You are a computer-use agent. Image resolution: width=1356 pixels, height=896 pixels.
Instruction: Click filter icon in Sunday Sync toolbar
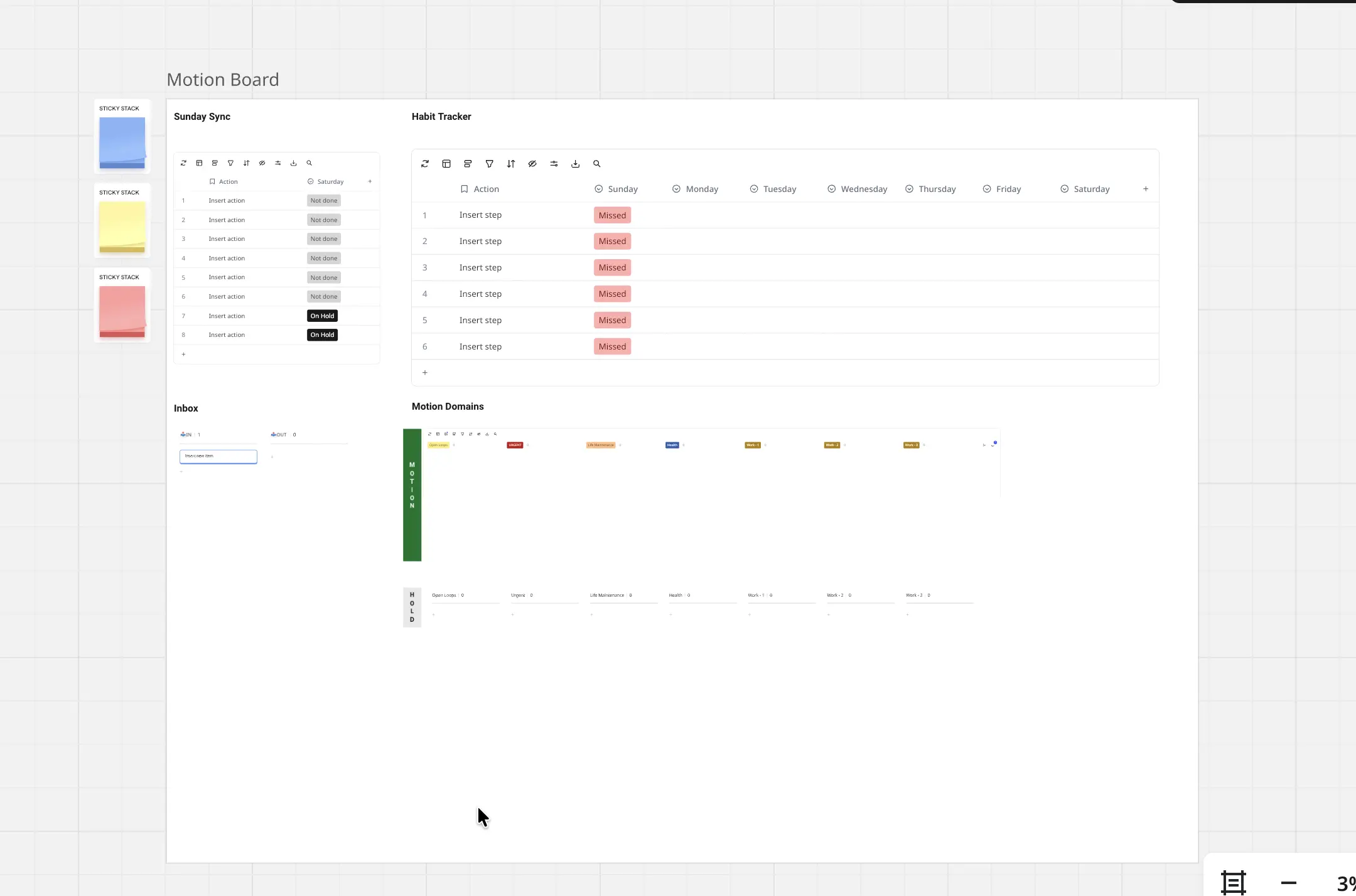(230, 163)
